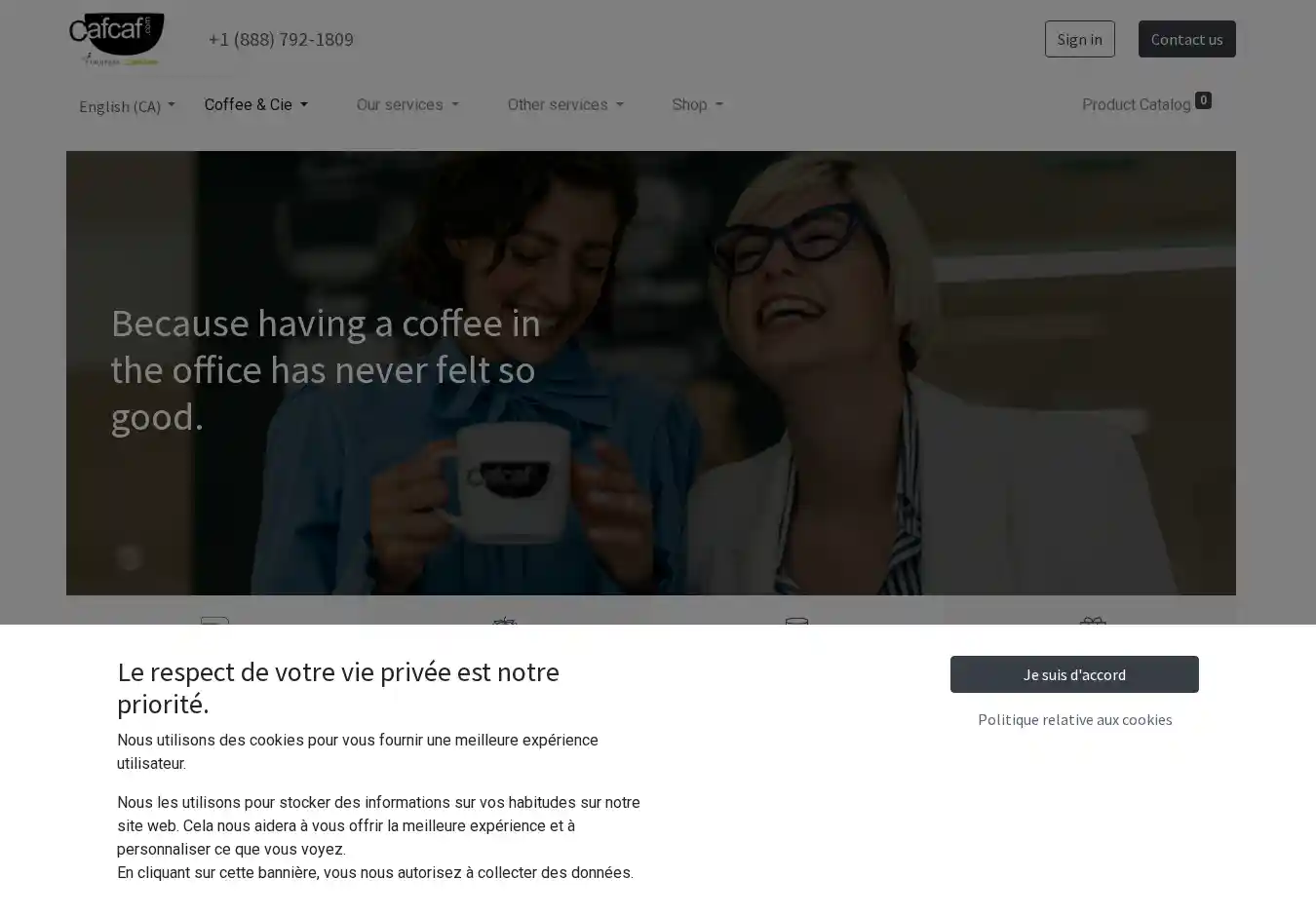Viewport: 1316px width, 916px height.
Task: Open Politique relative aux cookies link
Action: (x=1074, y=719)
